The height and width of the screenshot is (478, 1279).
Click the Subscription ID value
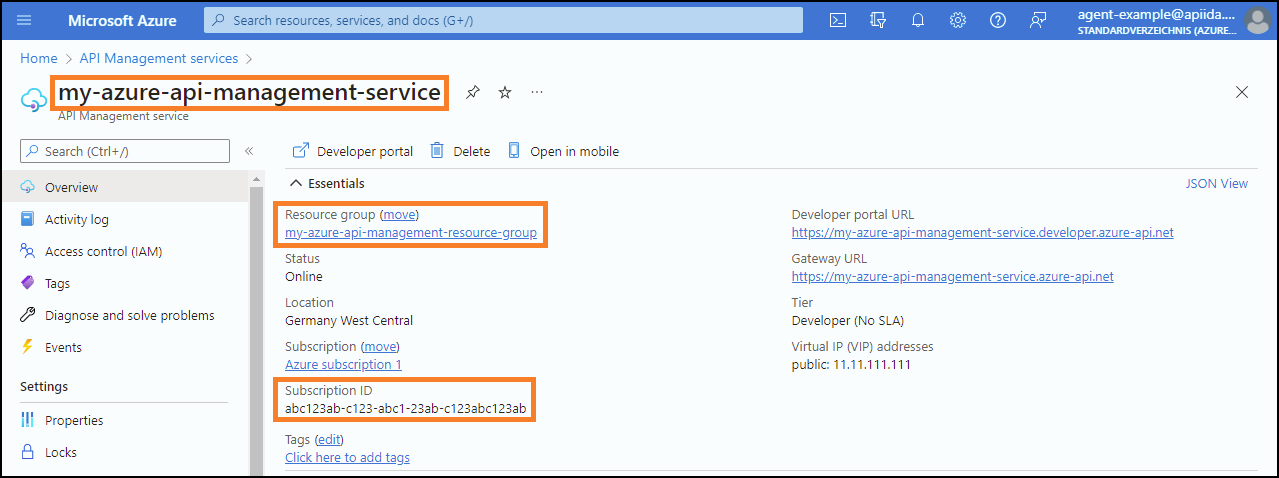[x=405, y=408]
